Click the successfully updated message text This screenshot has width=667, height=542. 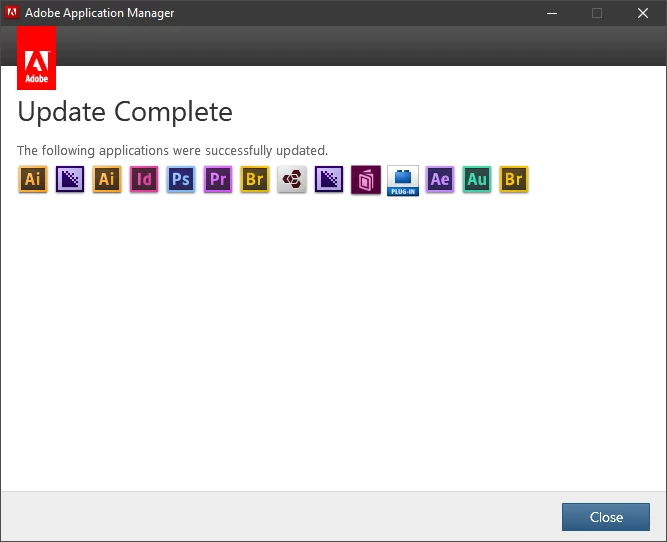[x=172, y=151]
